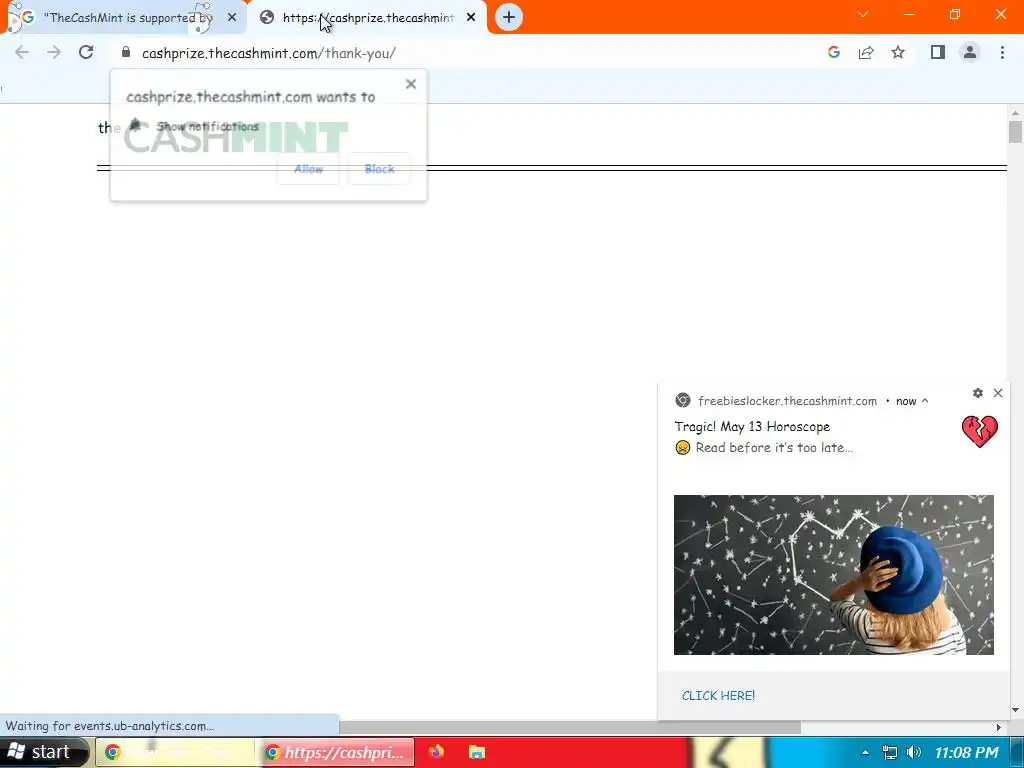Close the horoscope notification
This screenshot has height=768, width=1024.
(998, 392)
